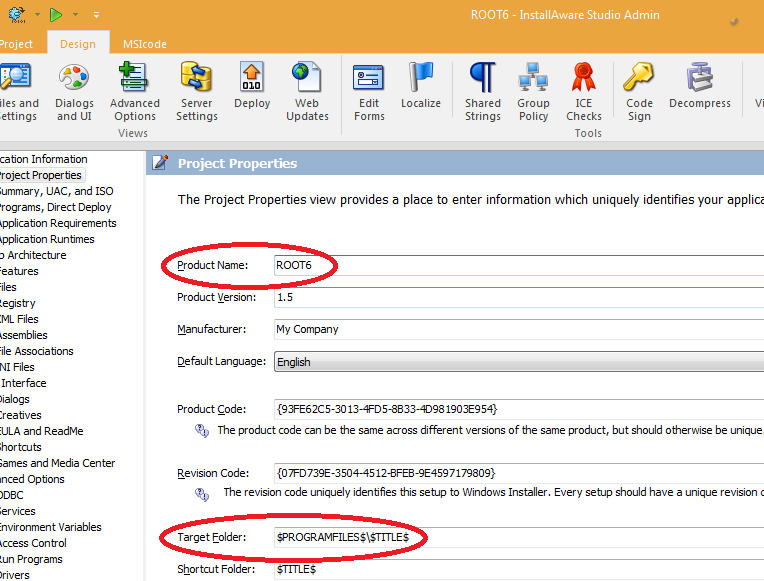The height and width of the screenshot is (581, 764).
Task: Select Programs, Direct Deploy item
Action: (55, 207)
